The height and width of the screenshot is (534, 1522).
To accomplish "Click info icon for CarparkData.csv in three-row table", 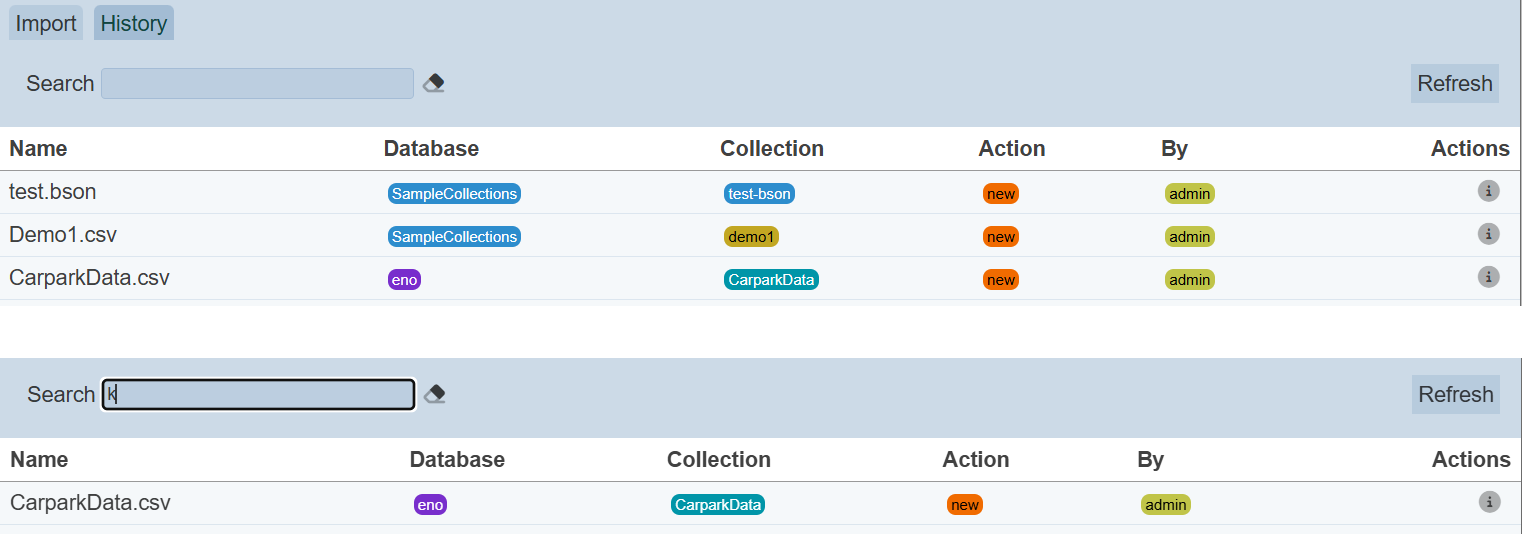I will pos(1488,277).
